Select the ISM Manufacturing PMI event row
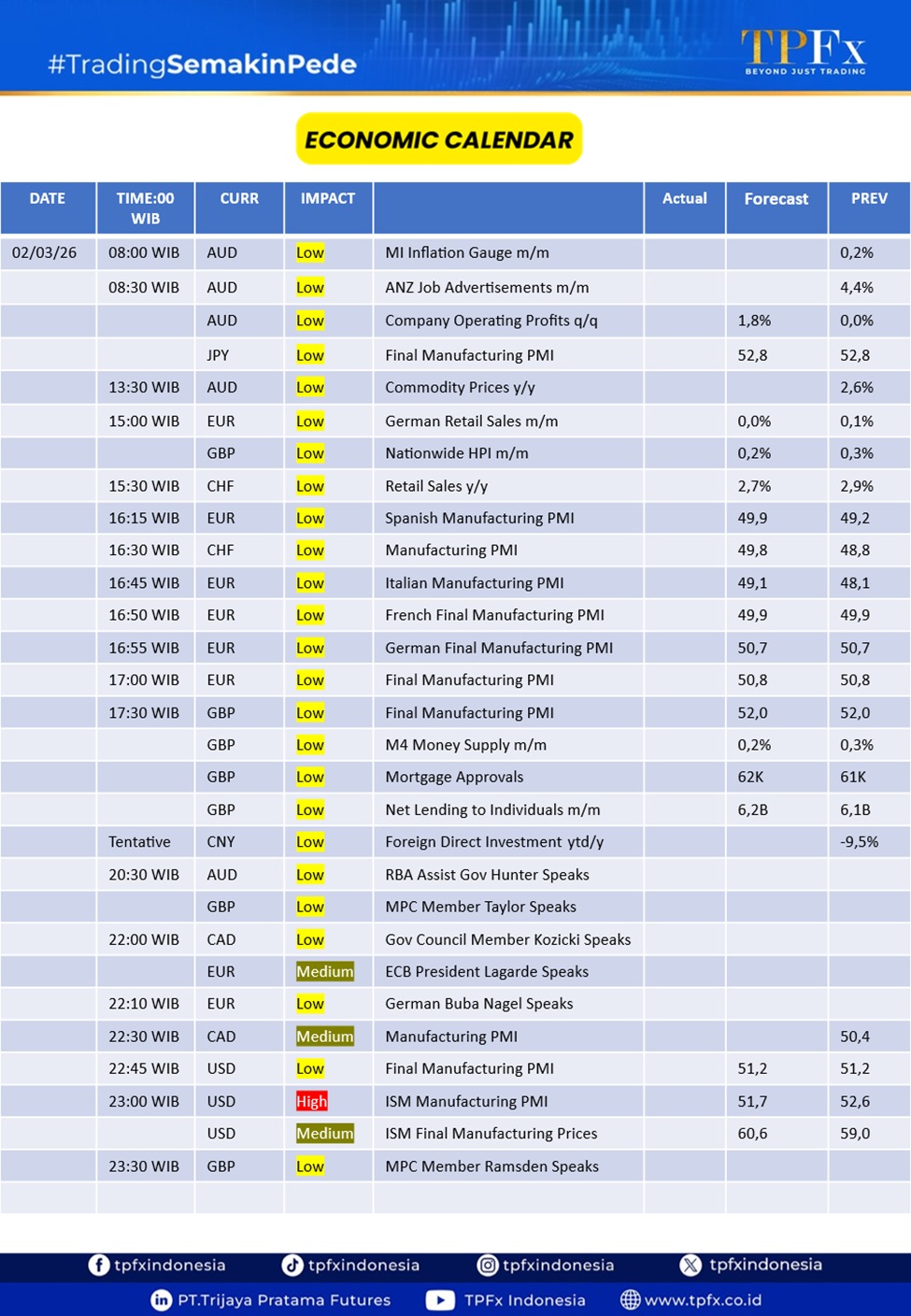This screenshot has height=1316, width=911. pos(466,1101)
